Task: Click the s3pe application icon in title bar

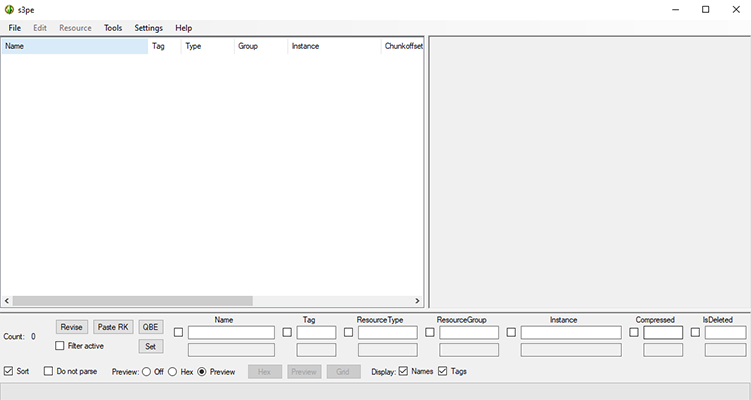Action: point(10,9)
